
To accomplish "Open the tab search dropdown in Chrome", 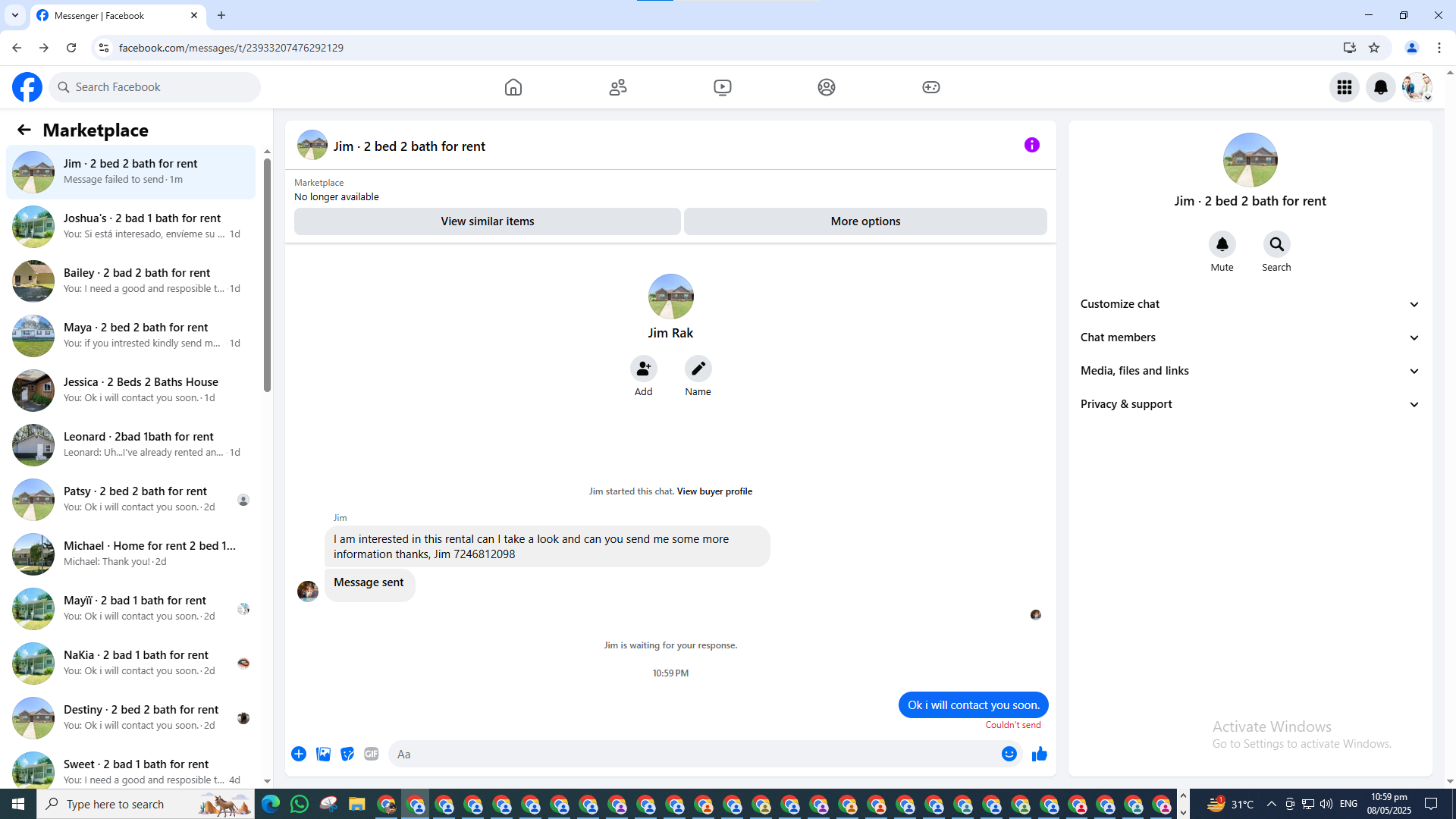I will (15, 15).
